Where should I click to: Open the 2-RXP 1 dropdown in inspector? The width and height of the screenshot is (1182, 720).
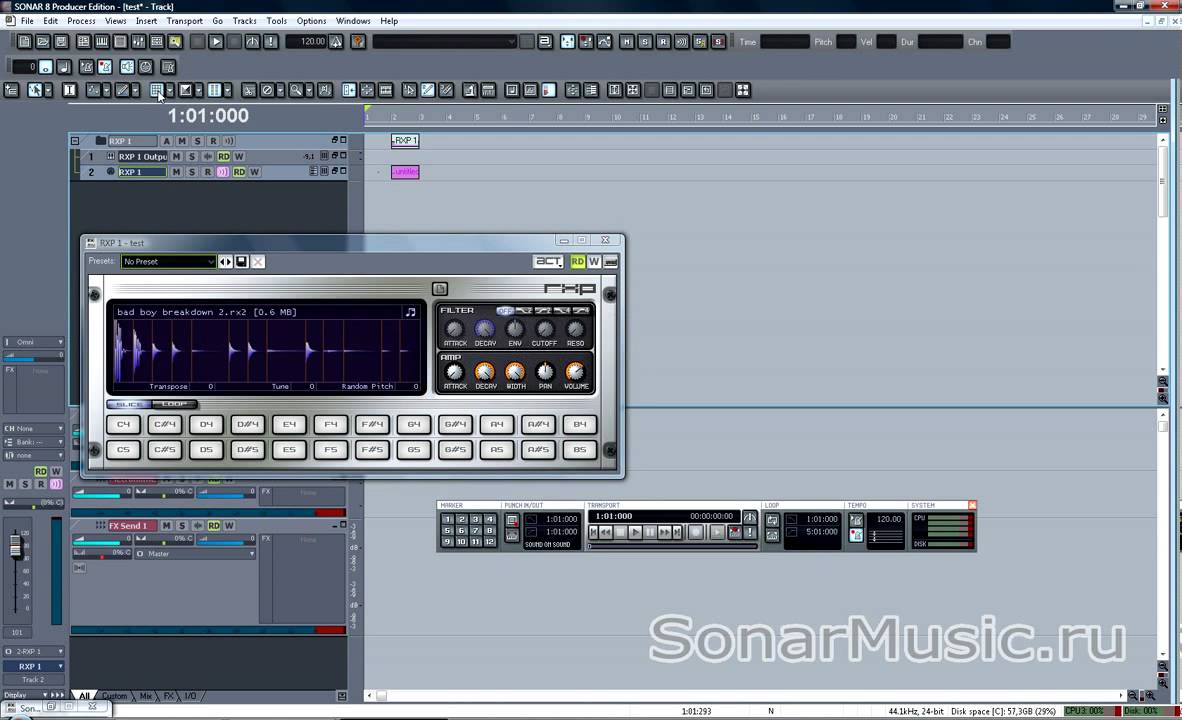(34, 651)
